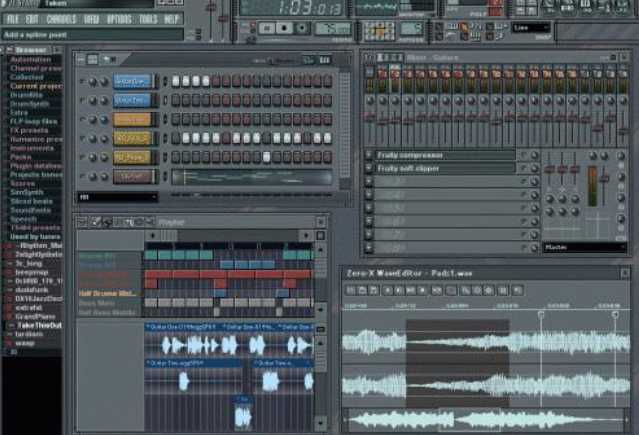Select the dustafunk item in the Browser
This screenshot has height=435, width=639.
coord(31,290)
